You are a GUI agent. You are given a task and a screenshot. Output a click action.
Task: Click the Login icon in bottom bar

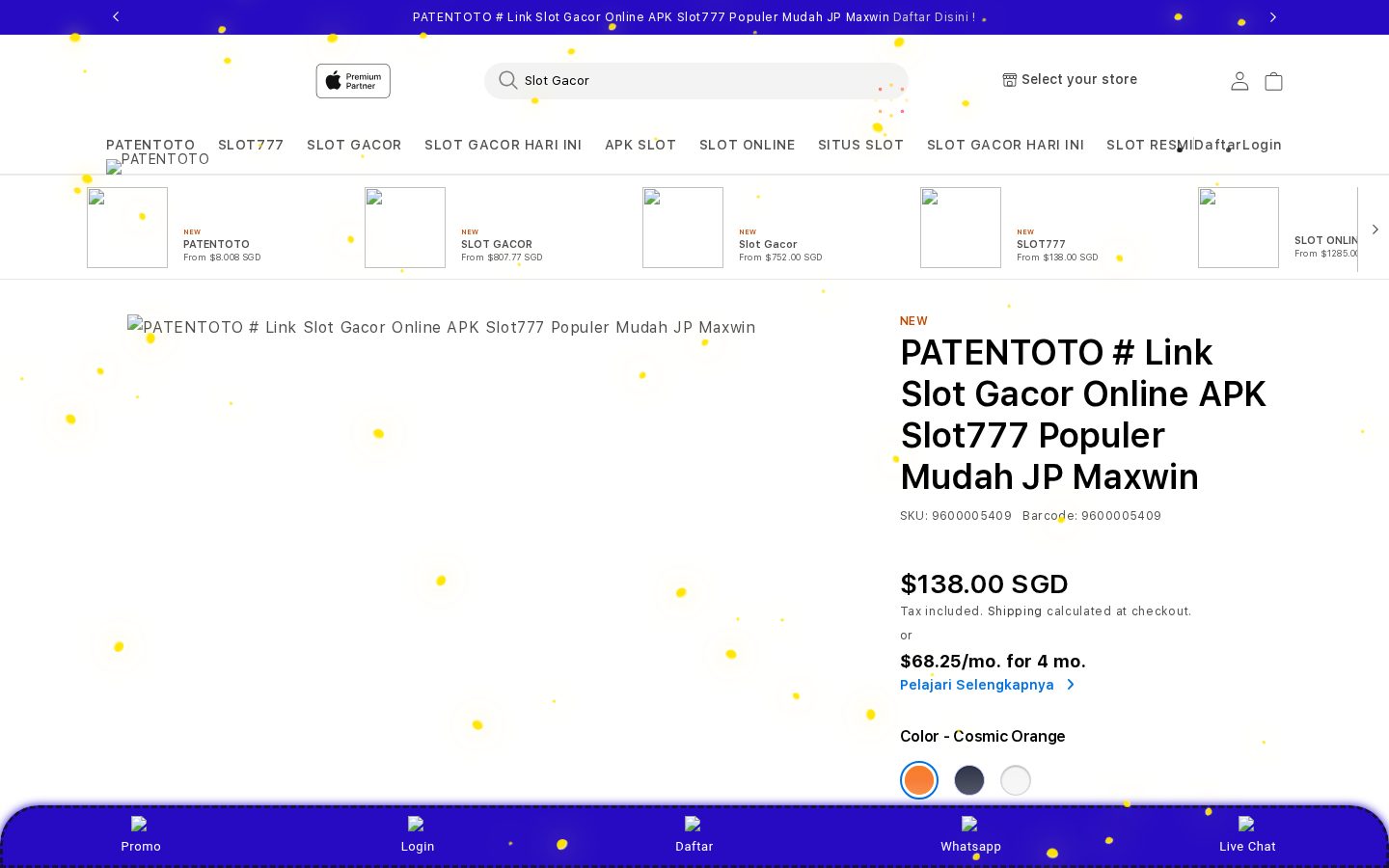click(x=416, y=824)
